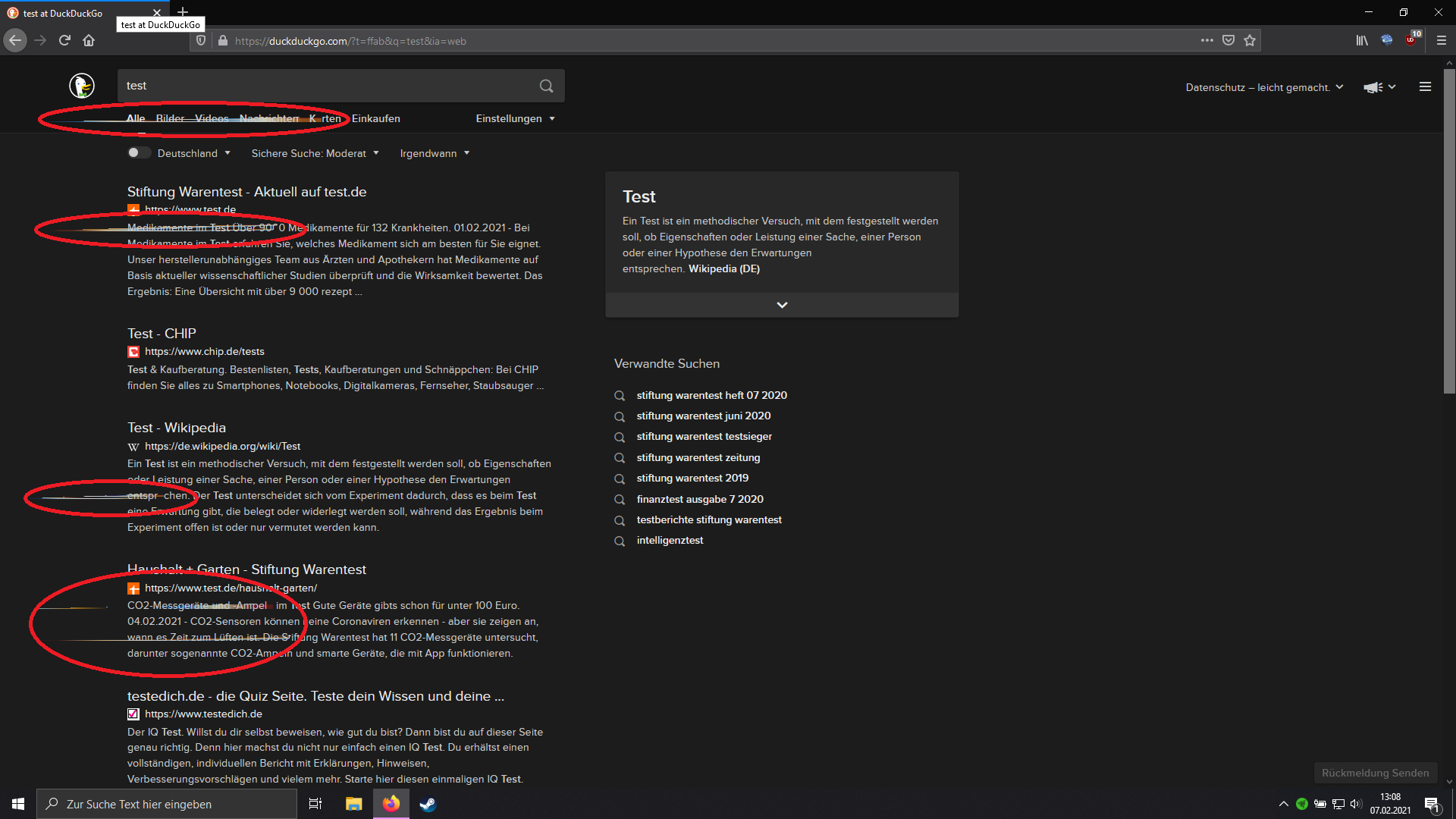The image size is (1456, 819).
Task: Open 'Haushalt + Garten - Stiftung Warentest' result
Action: tap(246, 570)
